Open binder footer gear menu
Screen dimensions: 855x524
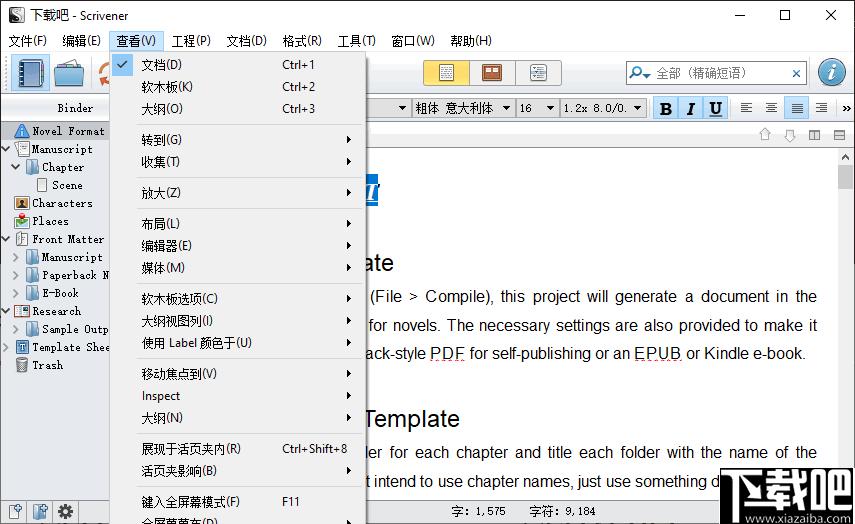[65, 511]
